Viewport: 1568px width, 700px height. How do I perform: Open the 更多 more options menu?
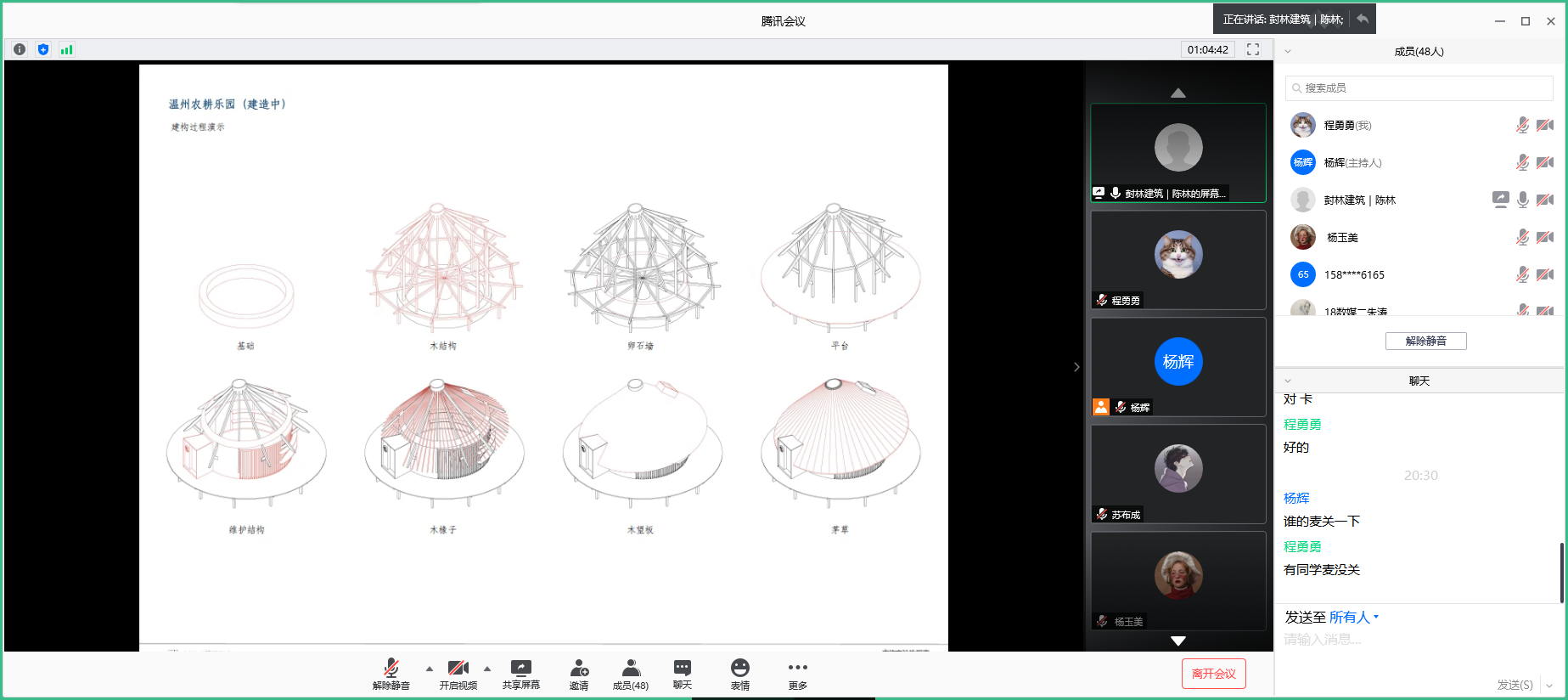798,674
